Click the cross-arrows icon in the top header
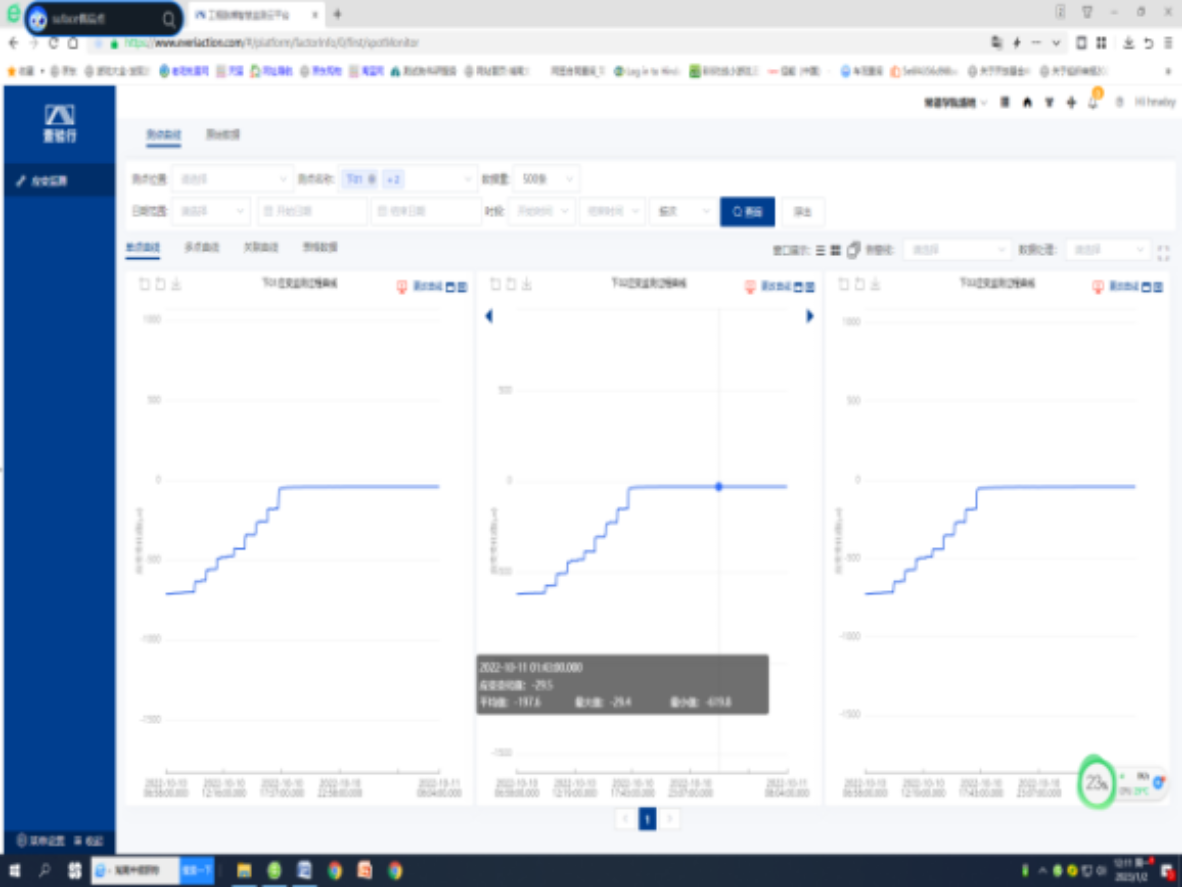The width and height of the screenshot is (1182, 887). tap(1071, 102)
